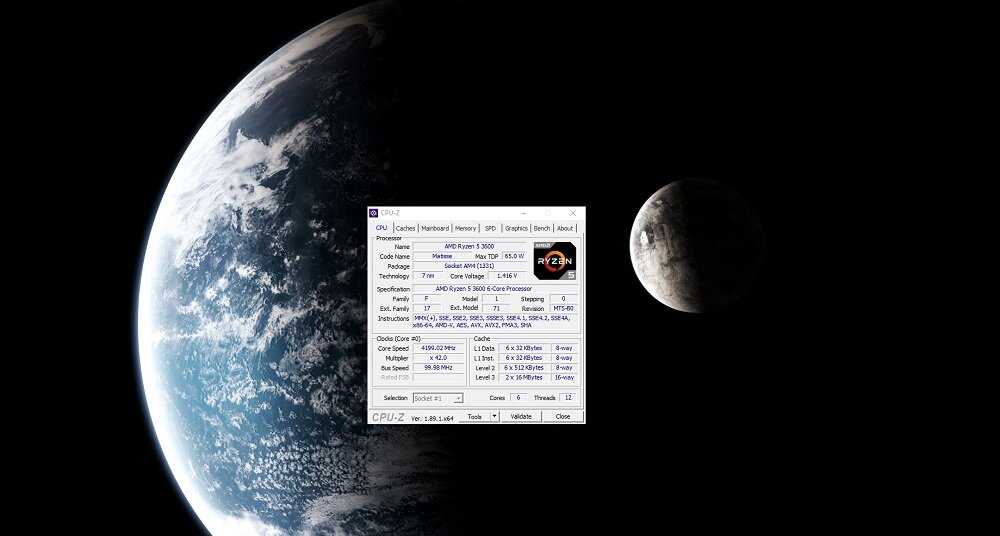Click the Tools button
The height and width of the screenshot is (536, 1000).
point(474,417)
